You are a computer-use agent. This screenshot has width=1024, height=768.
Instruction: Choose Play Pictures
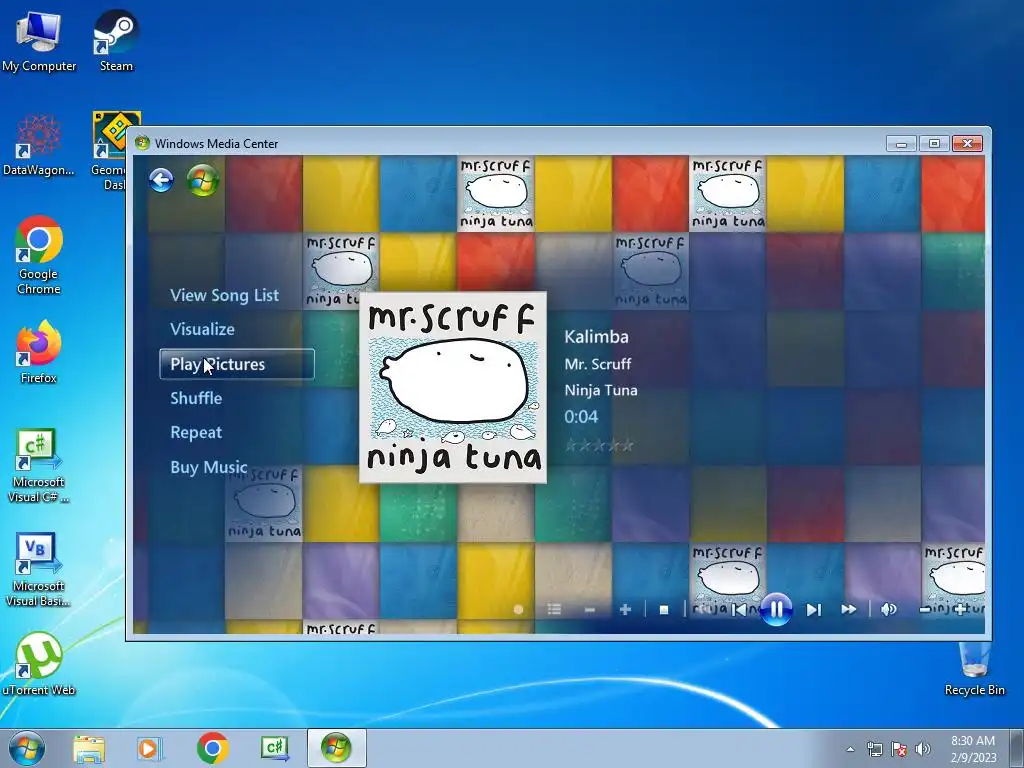point(237,364)
